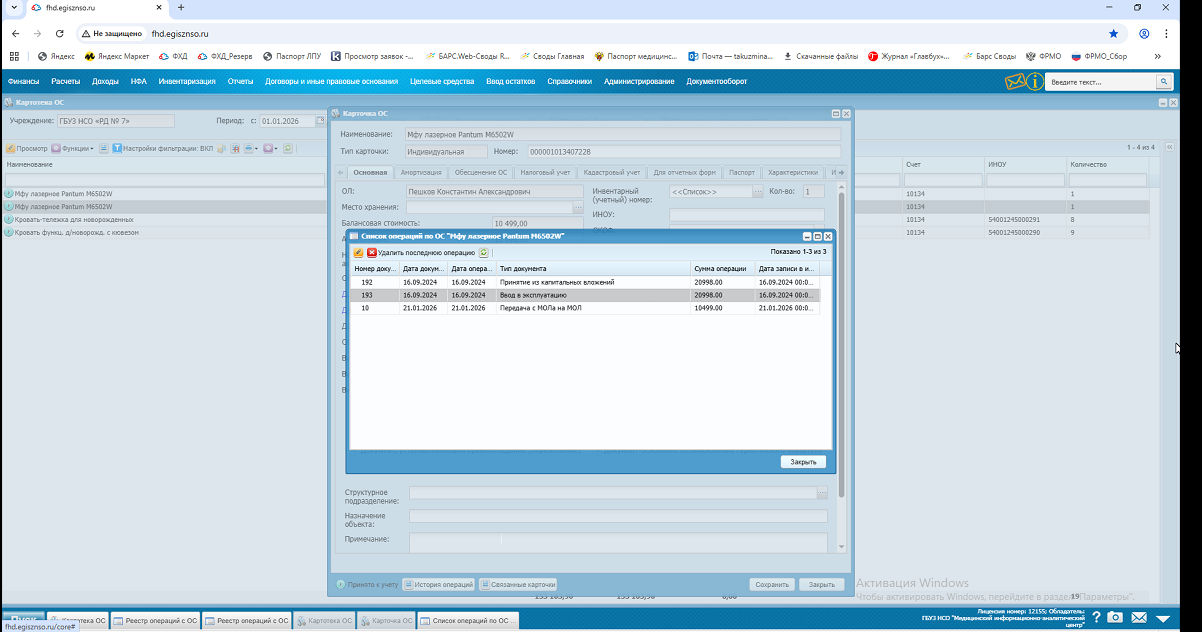The width and height of the screenshot is (1202, 632).
Task: Expand 'Функции' dropdown in Картотека ОС
Action: 73,148
